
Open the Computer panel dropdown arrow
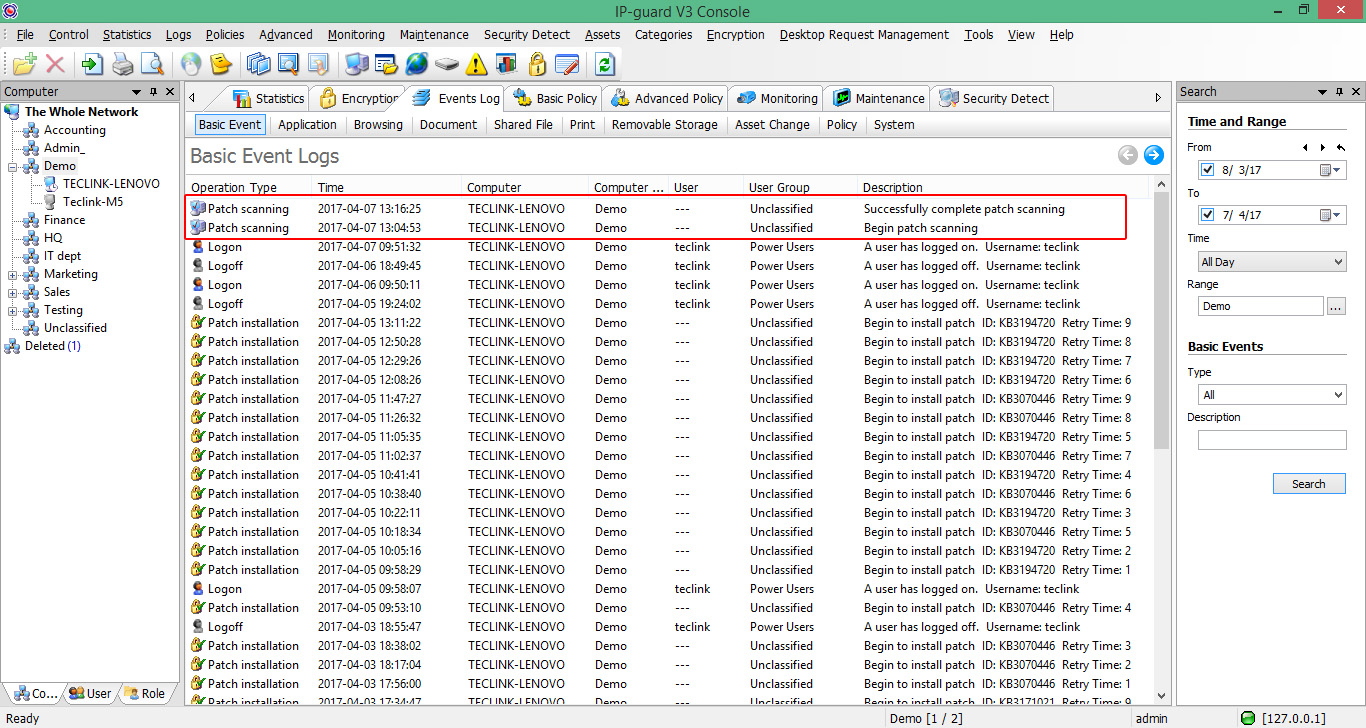pyautogui.click(x=136, y=91)
